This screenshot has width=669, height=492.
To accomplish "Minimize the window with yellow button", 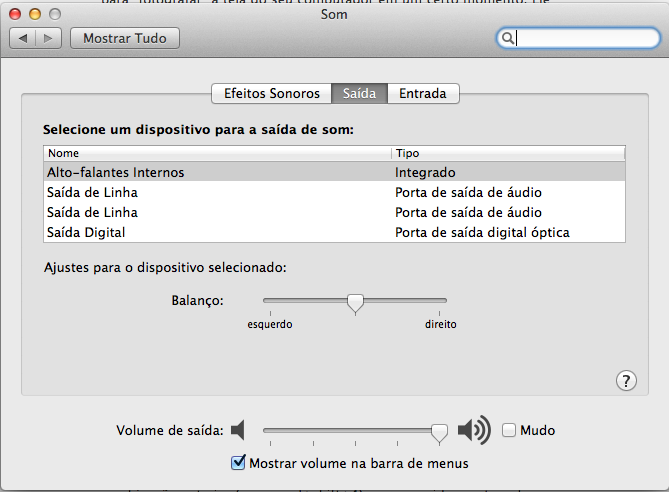I will [x=36, y=14].
